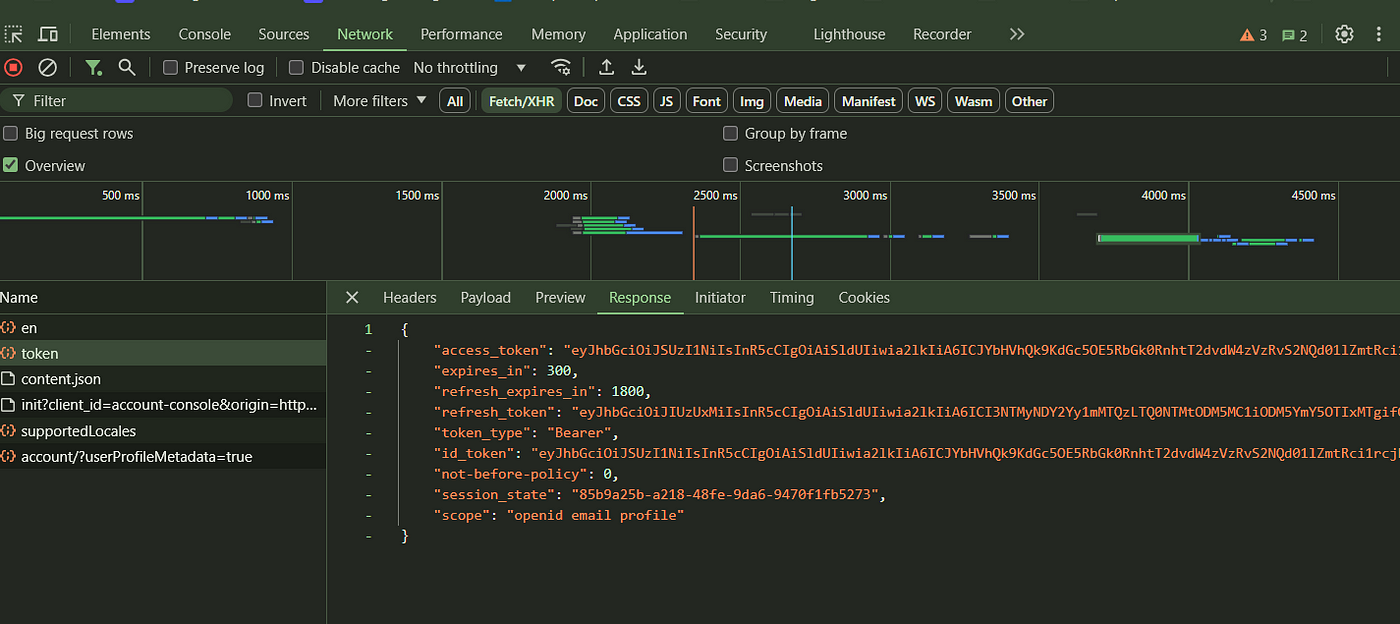Enable Disable cache checkbox

point(296,67)
